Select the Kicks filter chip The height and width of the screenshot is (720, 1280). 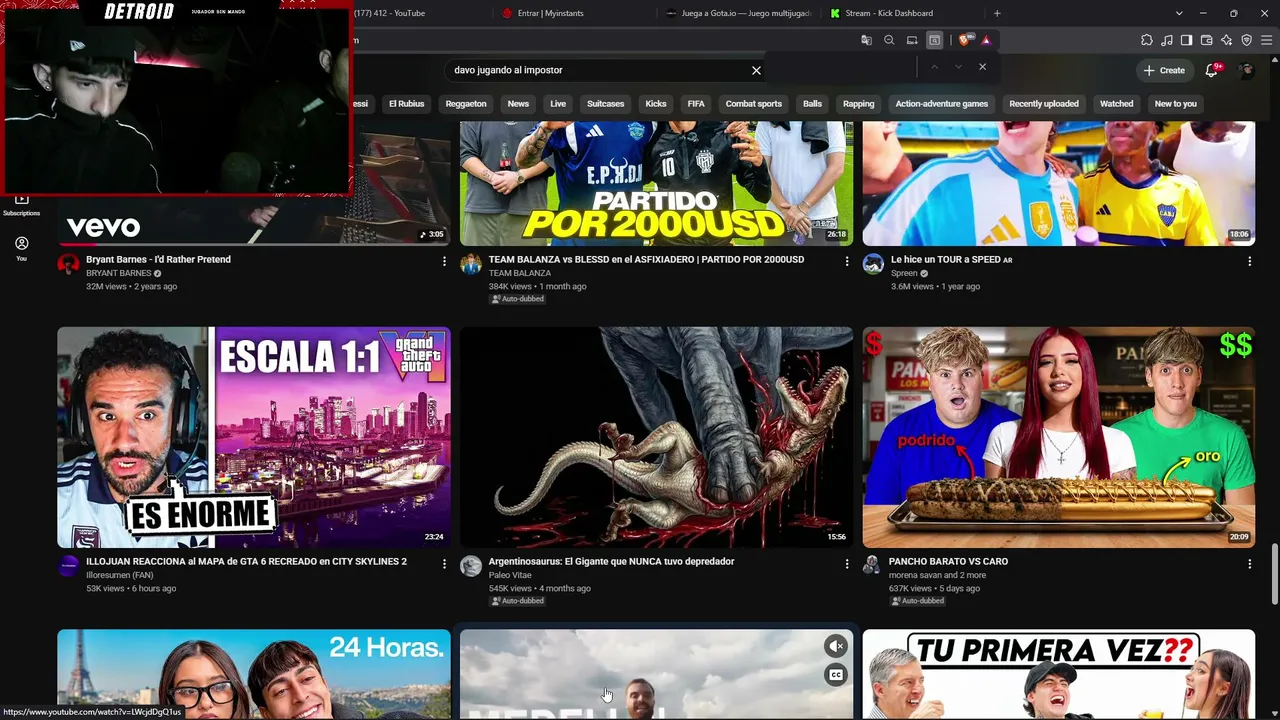coord(656,104)
